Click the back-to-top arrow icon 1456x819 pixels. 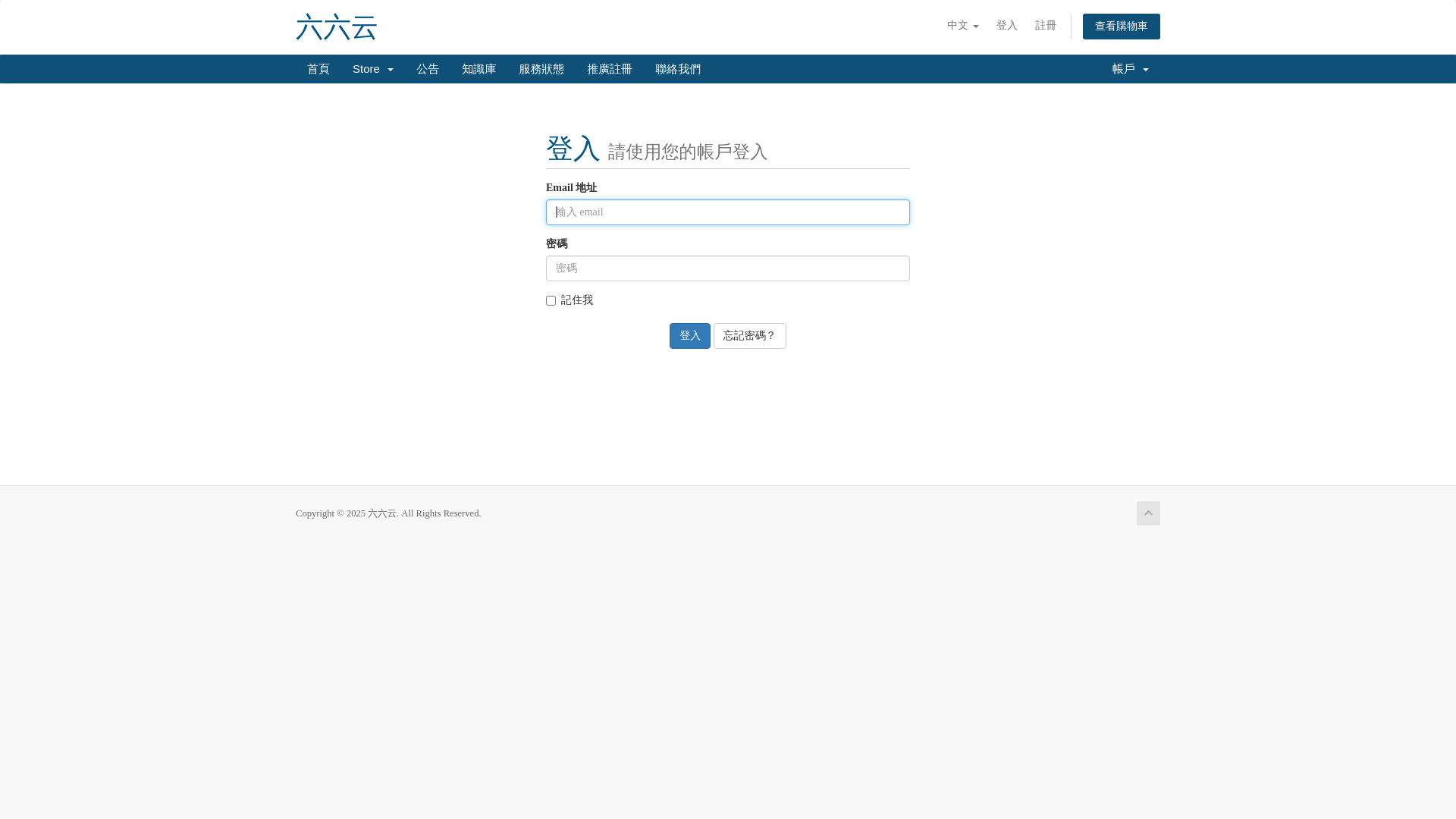tap(1148, 513)
